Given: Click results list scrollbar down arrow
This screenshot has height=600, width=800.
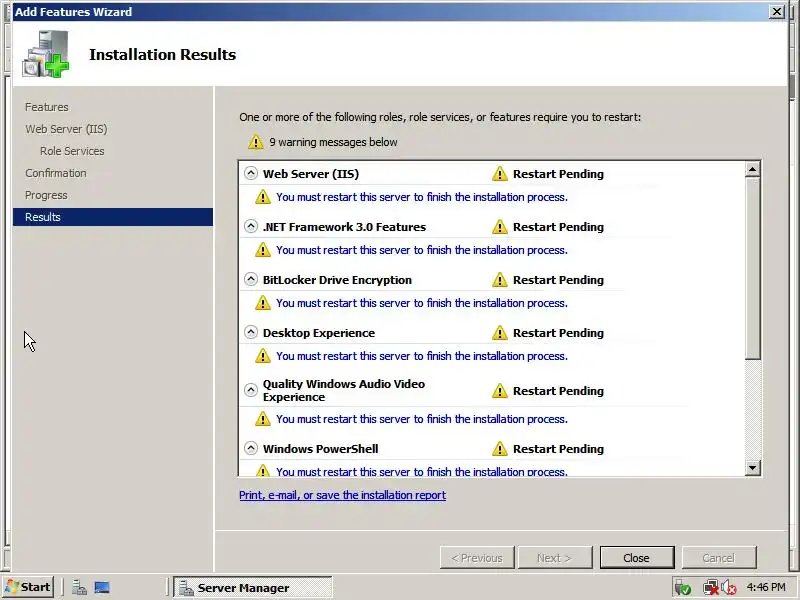Looking at the screenshot, I should 753,467.
